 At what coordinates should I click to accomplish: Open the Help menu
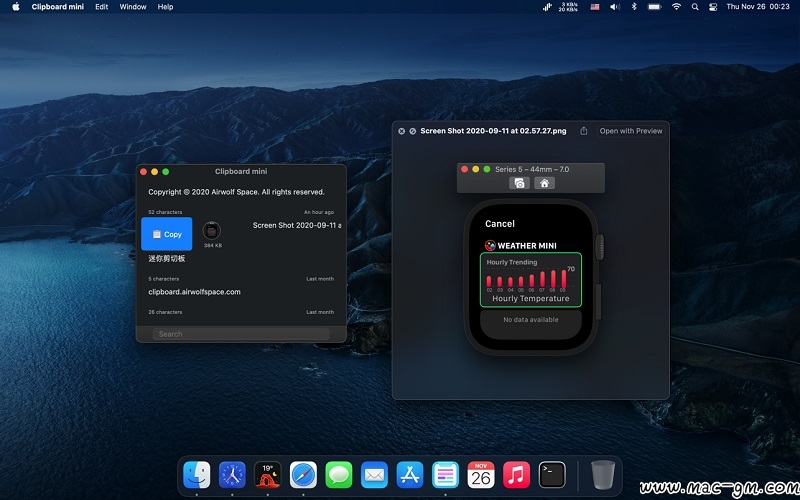[x=165, y=7]
